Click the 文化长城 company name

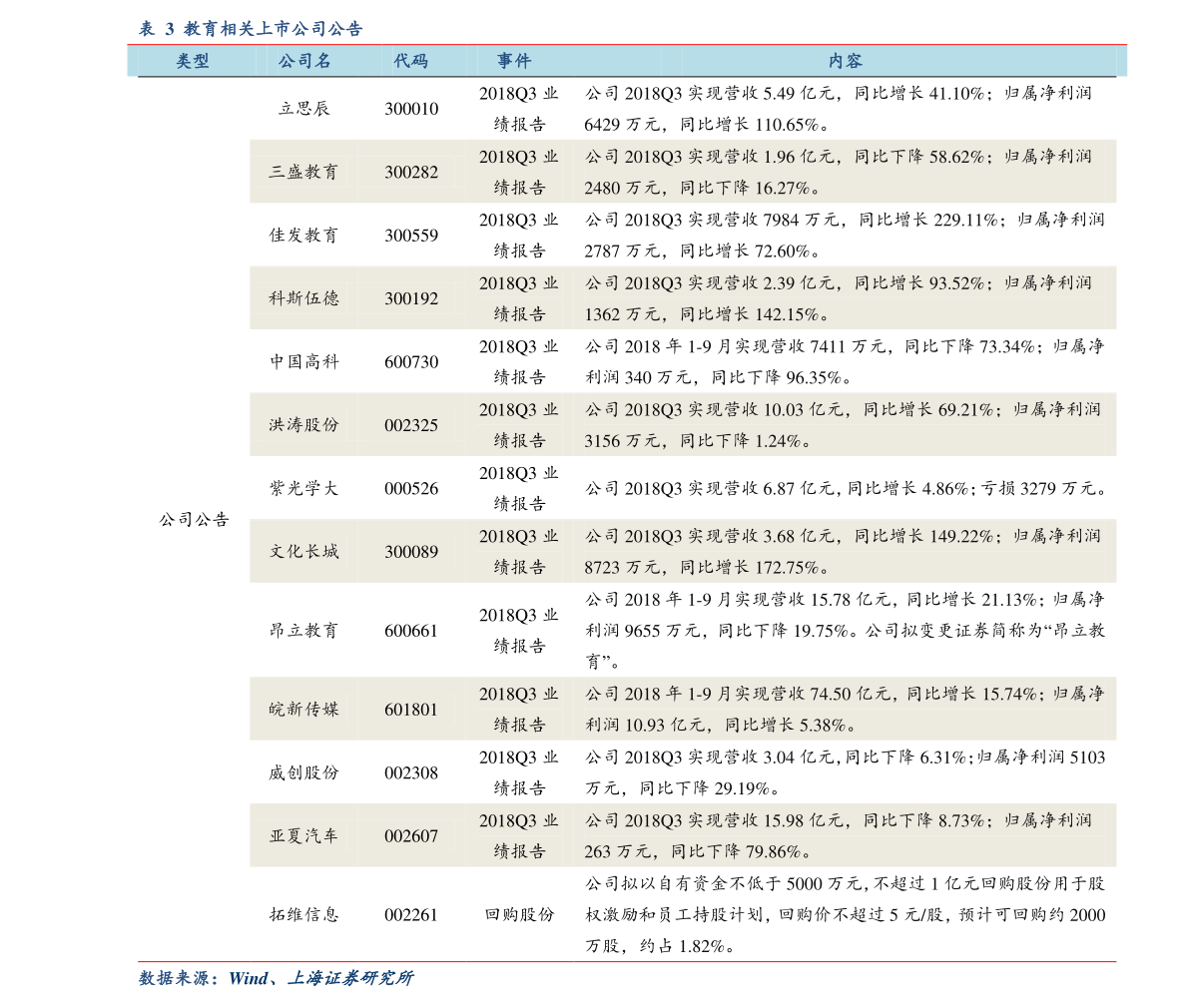[304, 552]
